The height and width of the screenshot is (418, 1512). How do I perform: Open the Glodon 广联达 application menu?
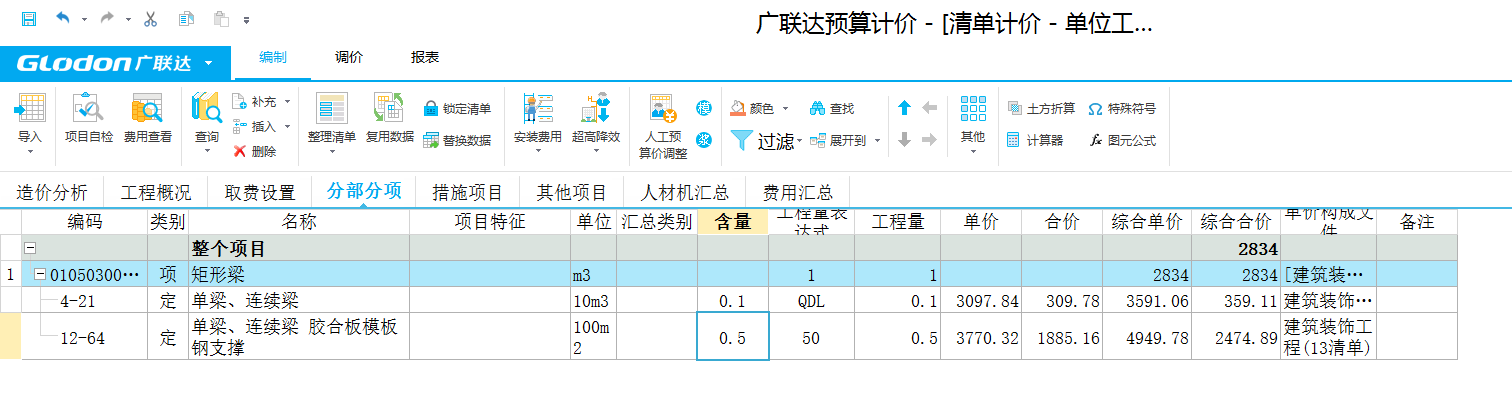click(115, 64)
